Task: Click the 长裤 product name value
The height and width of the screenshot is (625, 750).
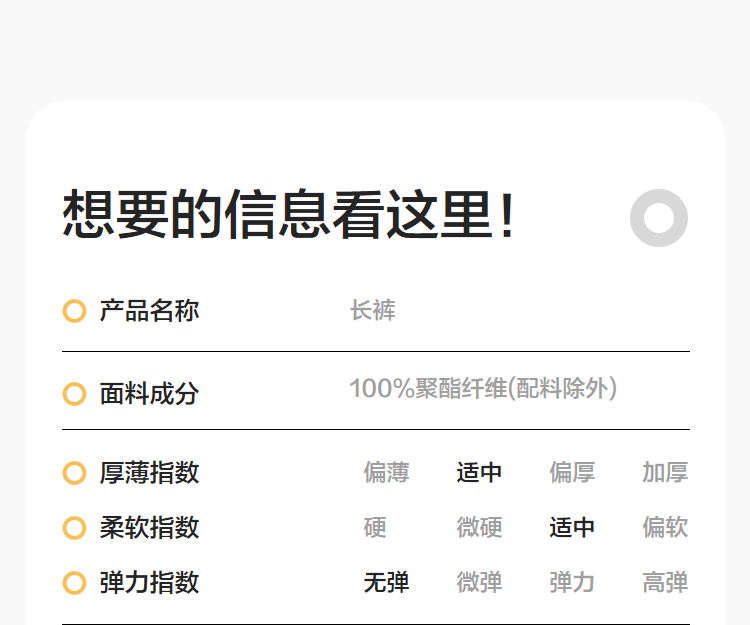Action: pyautogui.click(x=373, y=311)
